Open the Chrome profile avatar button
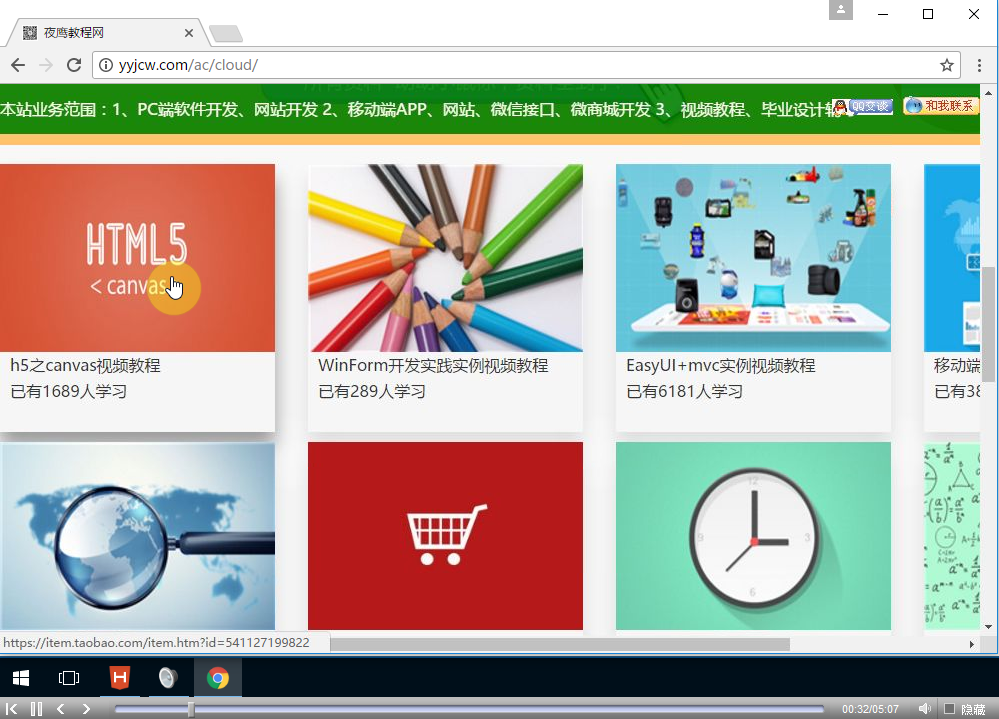999x719 pixels. pyautogui.click(x=841, y=10)
